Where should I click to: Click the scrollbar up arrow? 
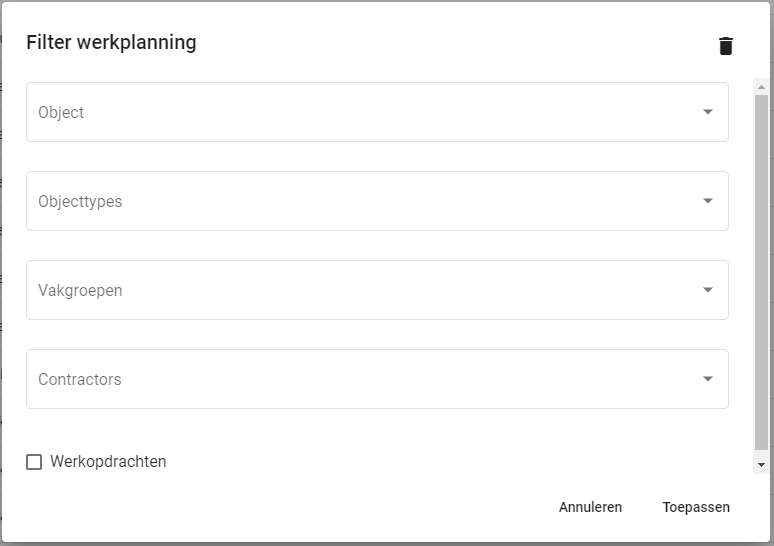[761, 88]
